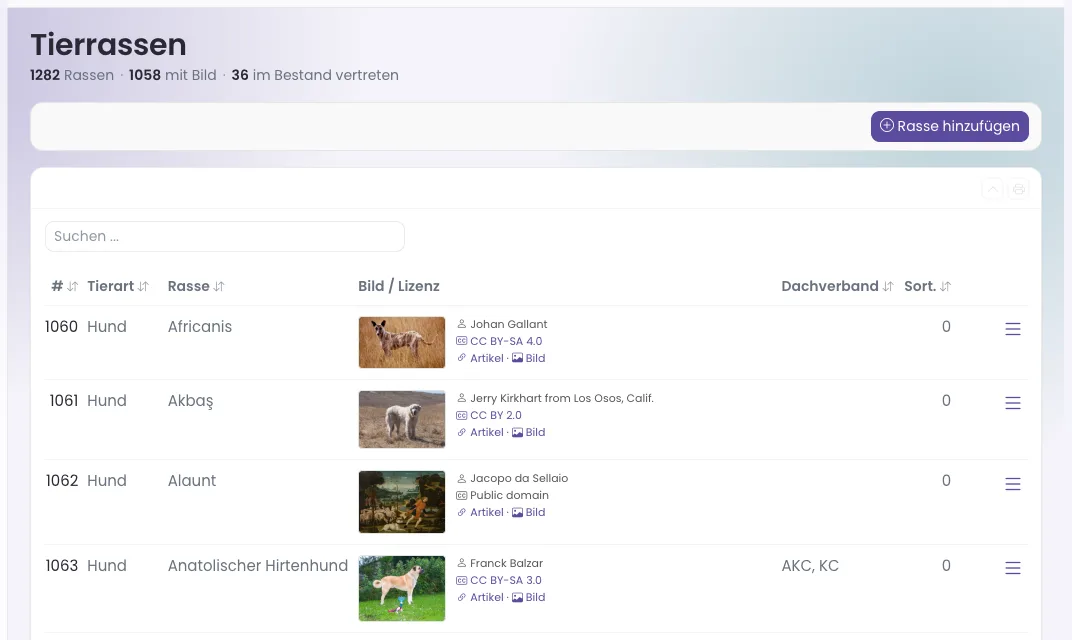
Task: Click the author name Jacopo da Sellaio
Action: [519, 478]
